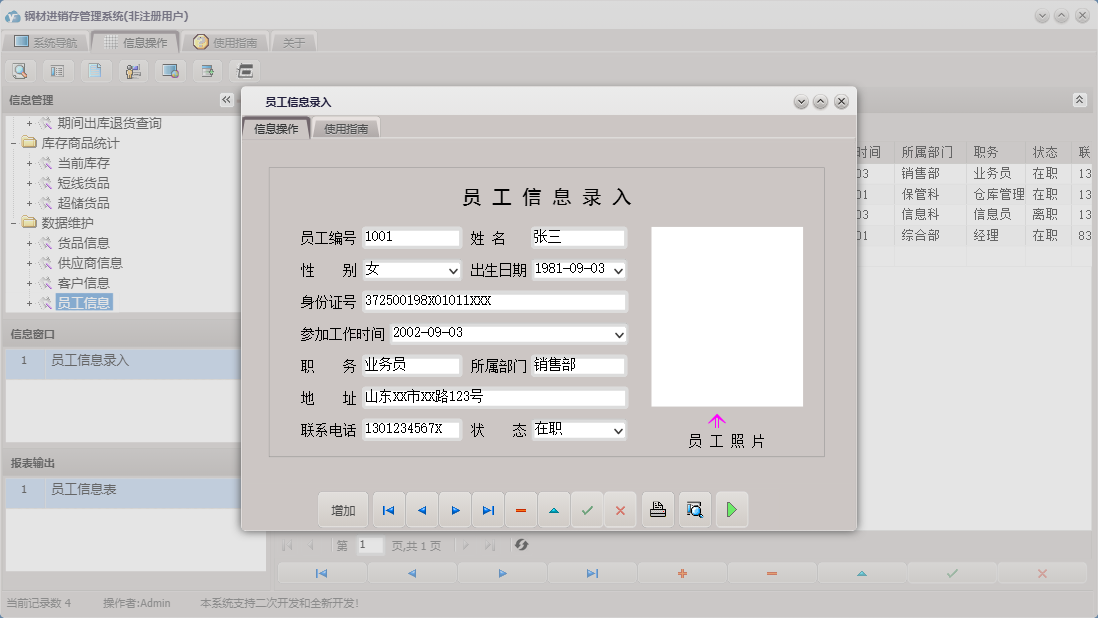Viewport: 1098px width, 618px height.
Task: Open the query search tool on the toolbar
Action: [x=20, y=71]
